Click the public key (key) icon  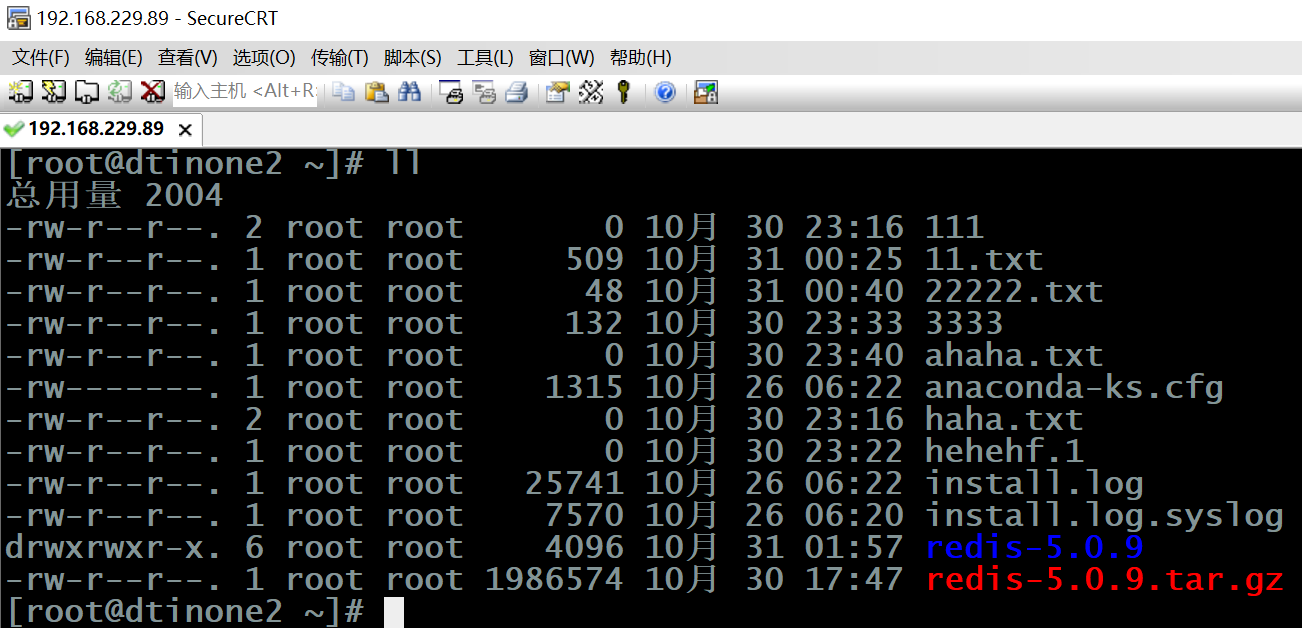pyautogui.click(x=624, y=92)
